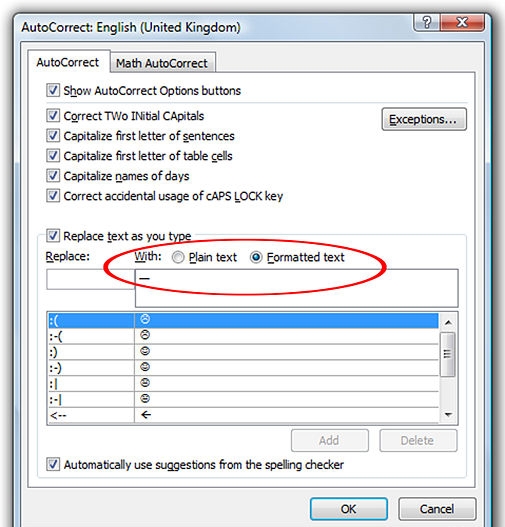Select the :) smiley face entry
Screen dimensions: 505x527
coord(243,352)
